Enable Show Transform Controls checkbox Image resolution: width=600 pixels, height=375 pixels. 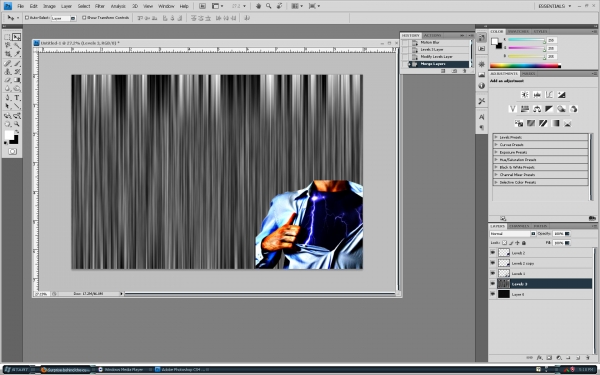(x=84, y=18)
